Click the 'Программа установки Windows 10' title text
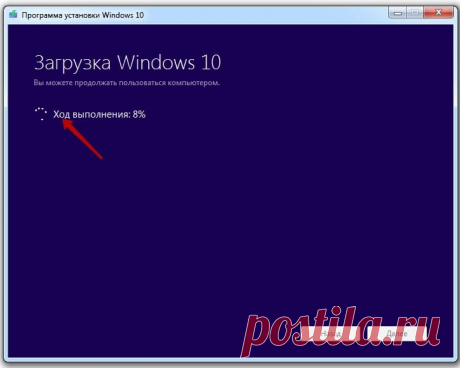Viewport: 460px width, 368px height. (x=83, y=15)
